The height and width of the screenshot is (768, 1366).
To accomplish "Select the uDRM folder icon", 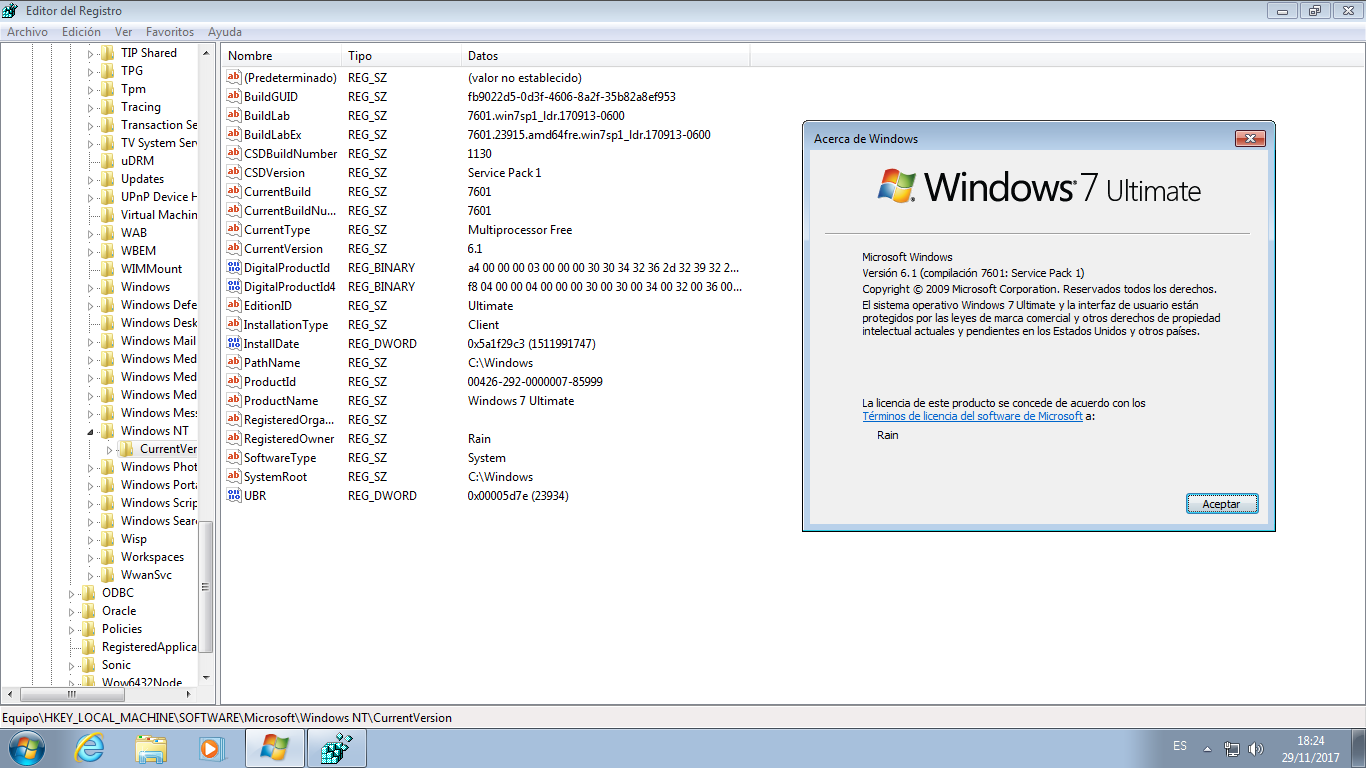I will pos(107,161).
